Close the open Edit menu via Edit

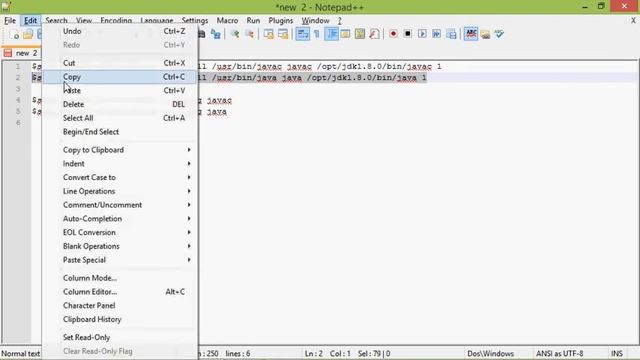coord(30,20)
